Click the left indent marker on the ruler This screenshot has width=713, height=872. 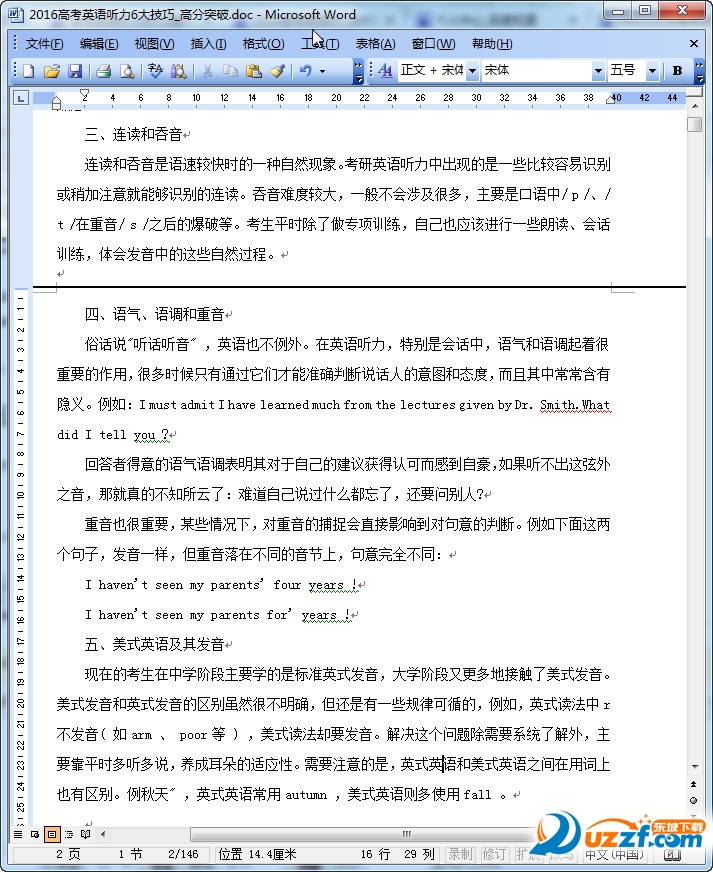point(56,103)
